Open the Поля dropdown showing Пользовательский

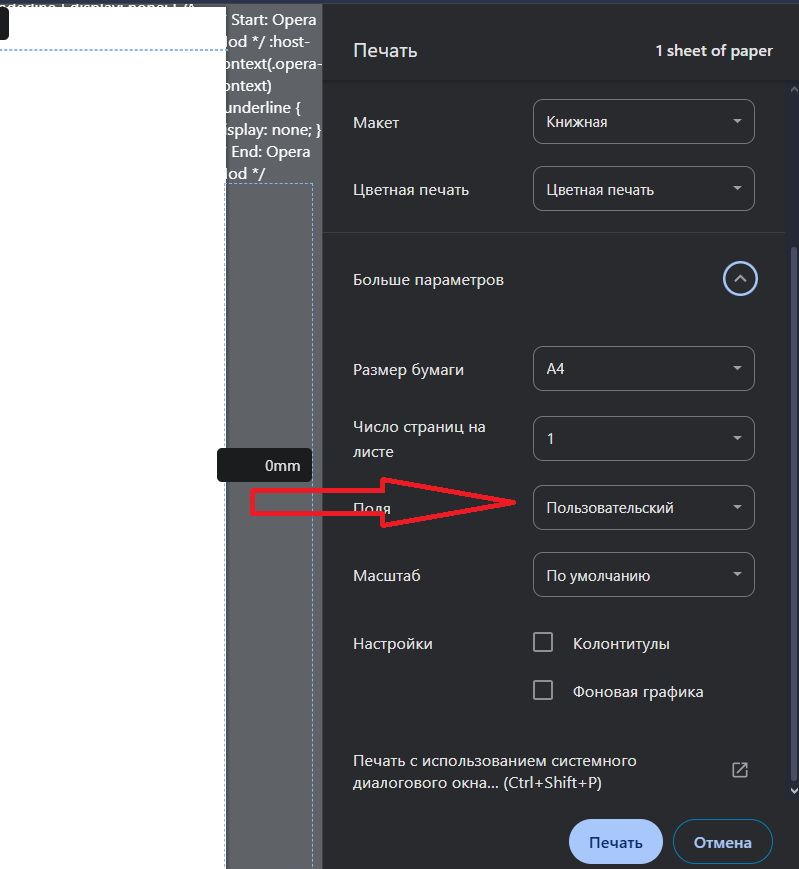coord(643,507)
